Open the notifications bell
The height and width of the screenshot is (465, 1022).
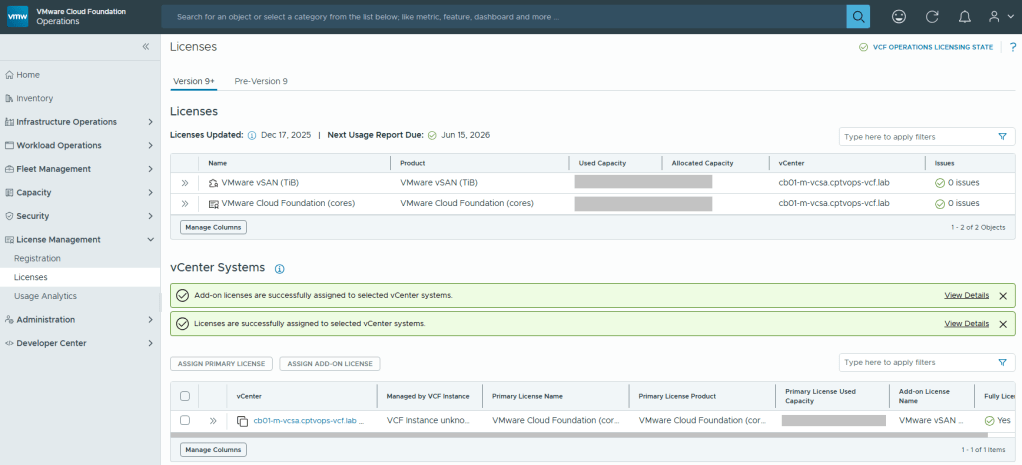coord(964,17)
